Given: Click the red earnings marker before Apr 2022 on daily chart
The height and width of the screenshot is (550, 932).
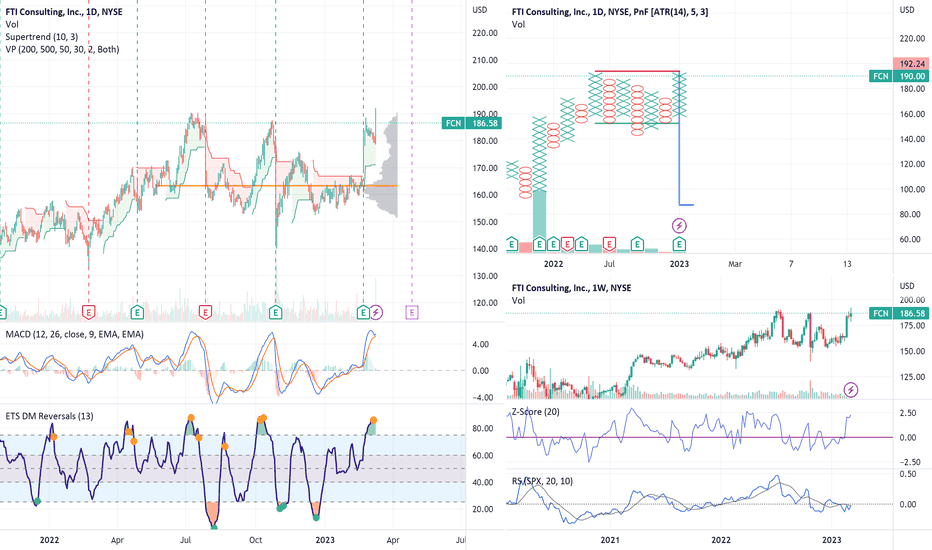Looking at the screenshot, I should tap(89, 312).
